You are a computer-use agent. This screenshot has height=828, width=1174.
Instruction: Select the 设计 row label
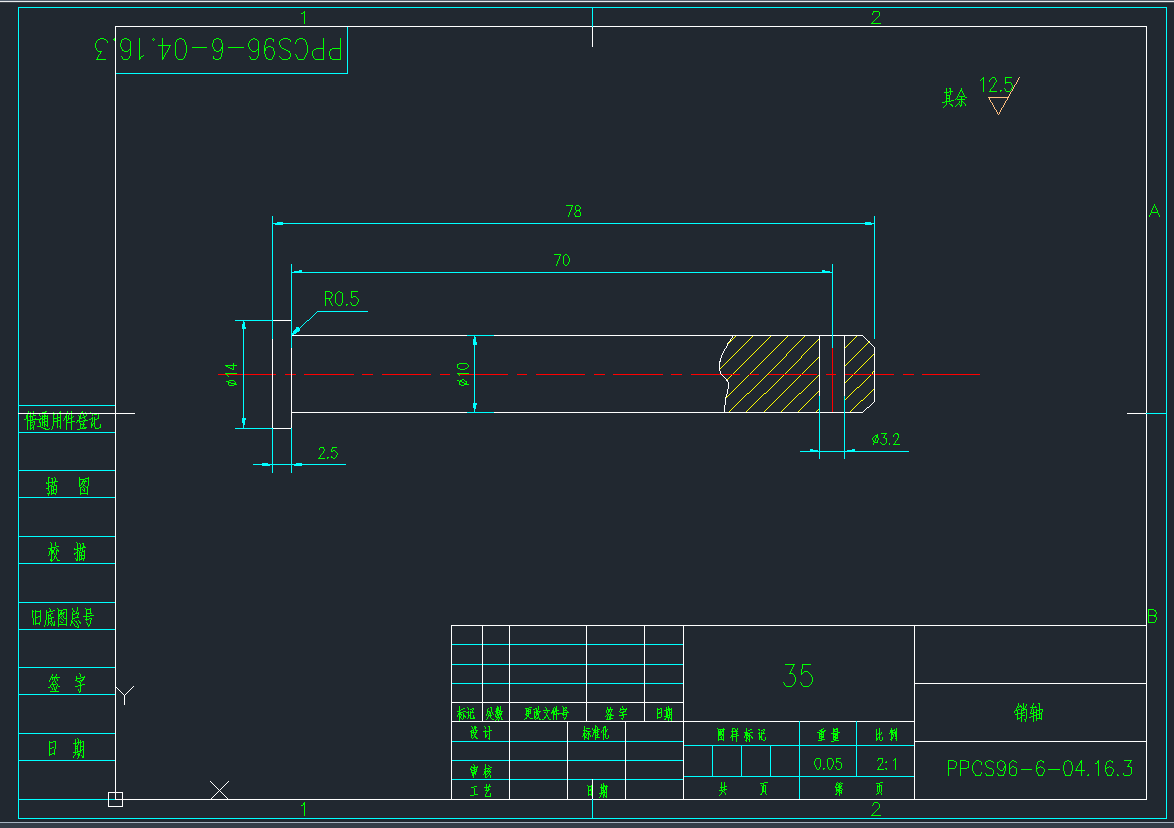481,733
